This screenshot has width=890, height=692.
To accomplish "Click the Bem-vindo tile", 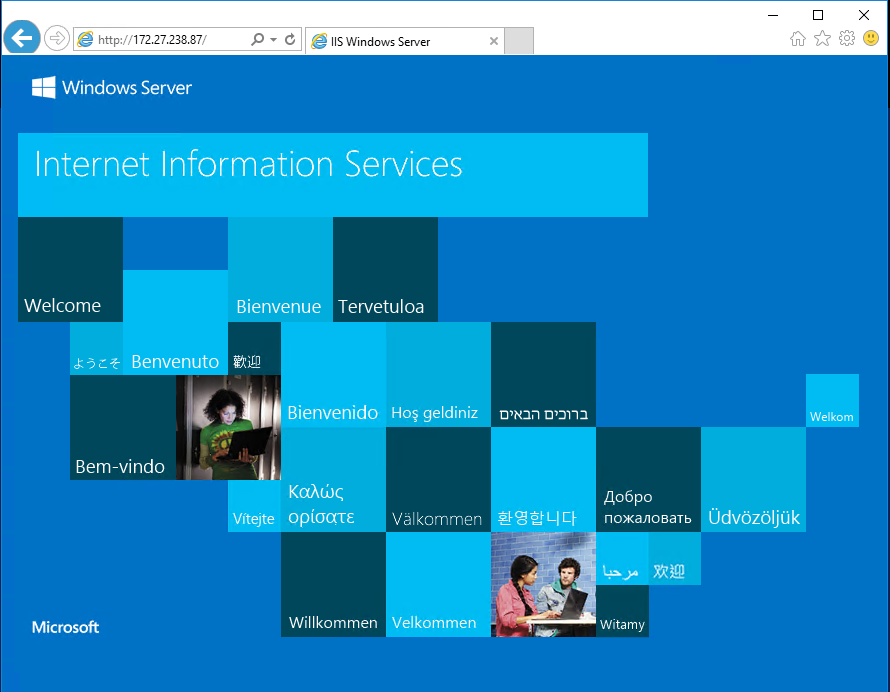I will point(123,427).
